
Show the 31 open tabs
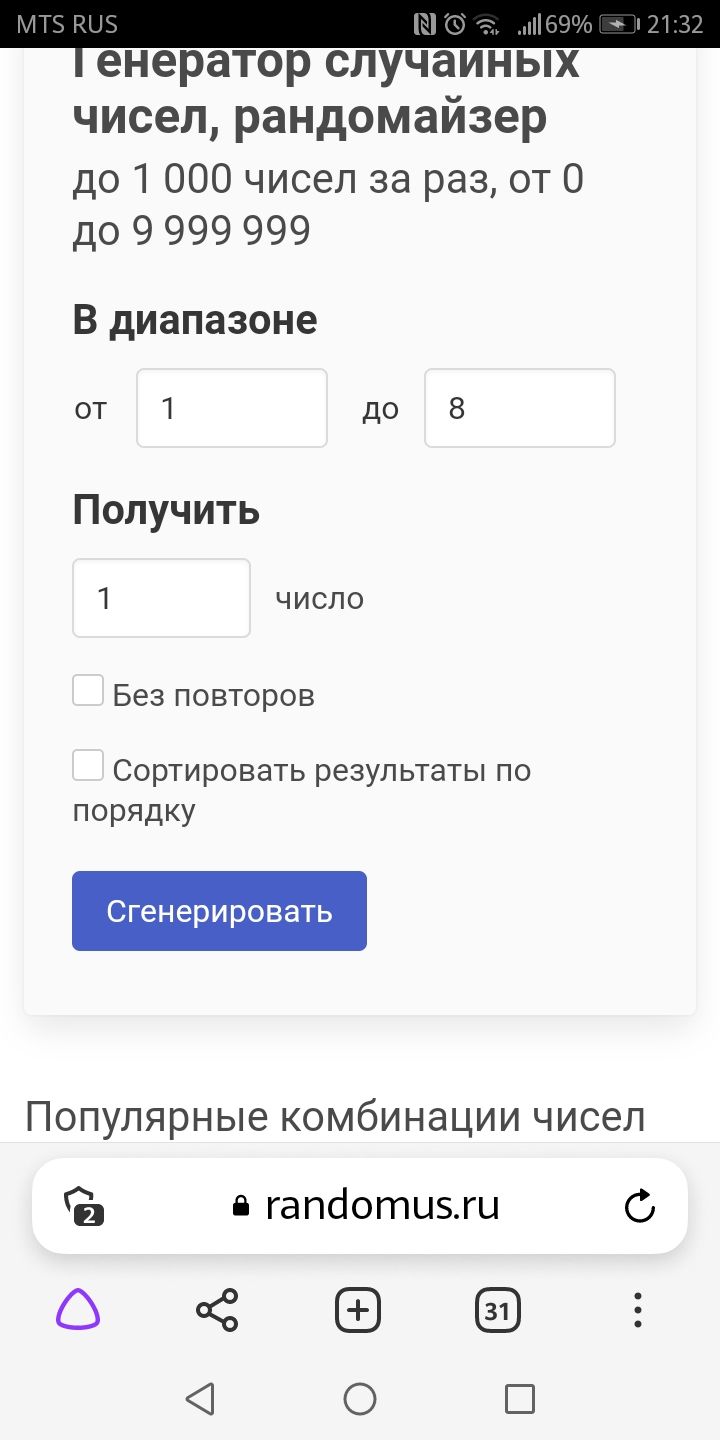pyautogui.click(x=497, y=1309)
